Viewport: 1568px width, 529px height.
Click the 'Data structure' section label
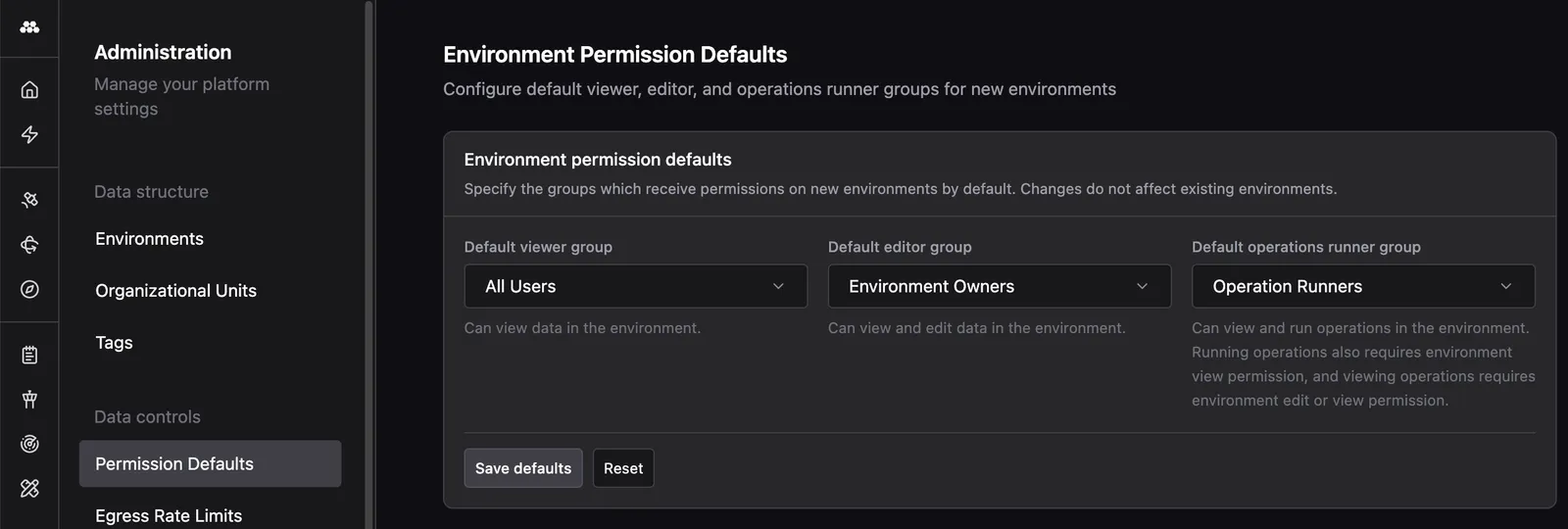(x=151, y=192)
